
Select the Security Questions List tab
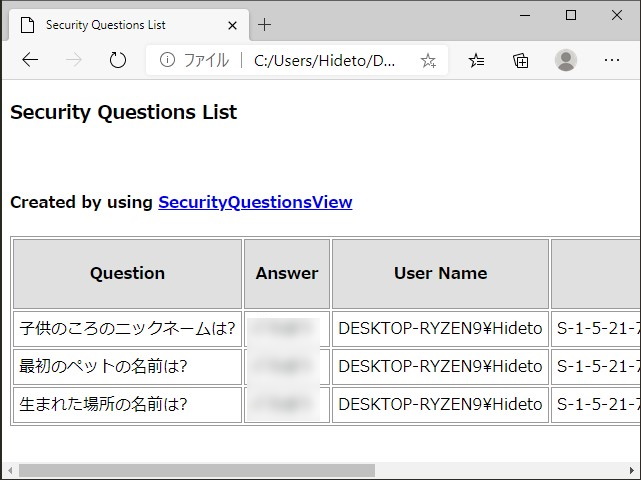pos(129,25)
